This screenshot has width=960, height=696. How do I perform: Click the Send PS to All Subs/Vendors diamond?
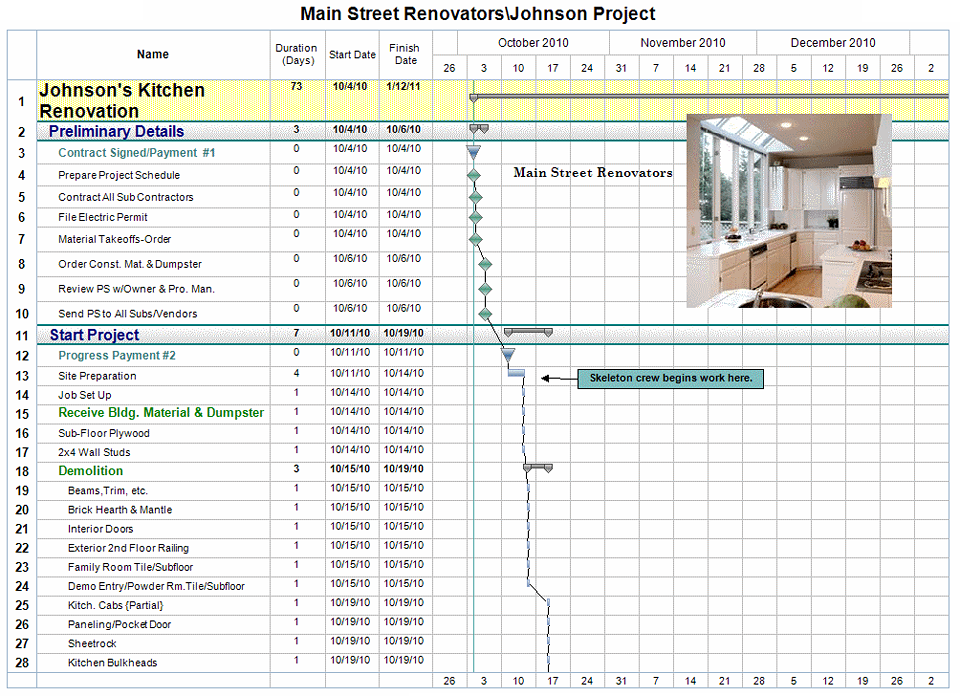point(486,313)
